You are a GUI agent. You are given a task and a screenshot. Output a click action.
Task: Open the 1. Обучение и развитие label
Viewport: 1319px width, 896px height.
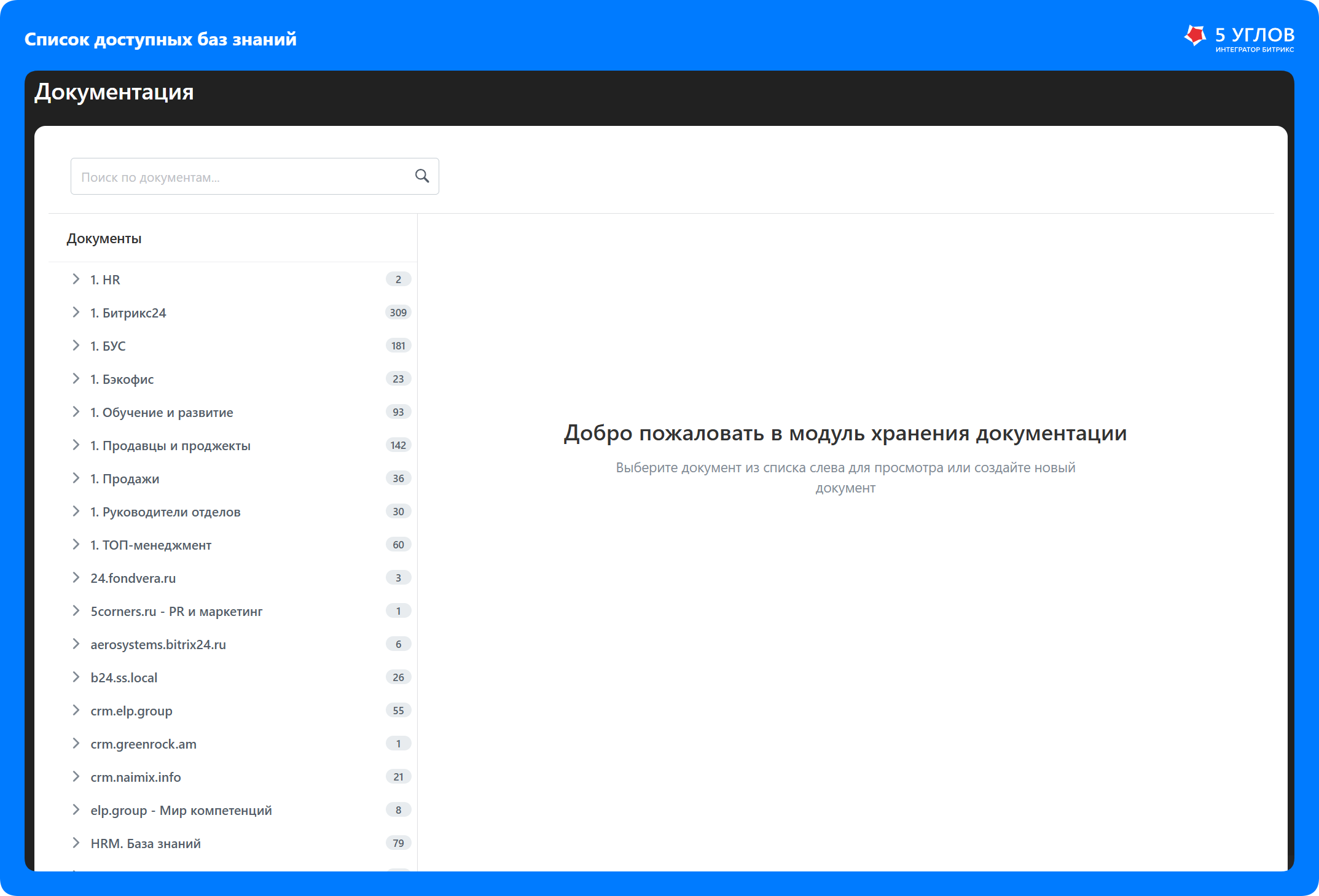(162, 412)
